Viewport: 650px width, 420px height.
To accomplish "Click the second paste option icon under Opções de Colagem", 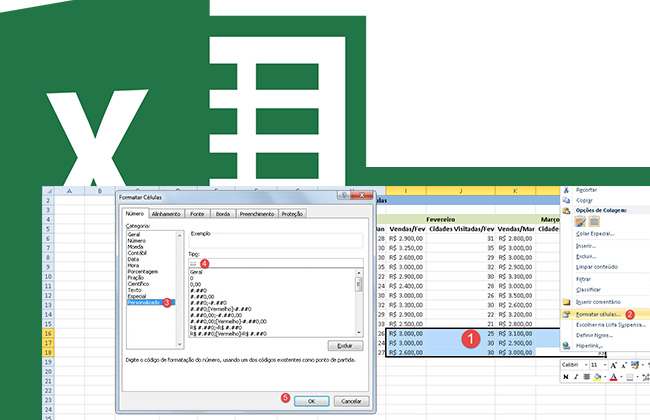I will click(594, 222).
